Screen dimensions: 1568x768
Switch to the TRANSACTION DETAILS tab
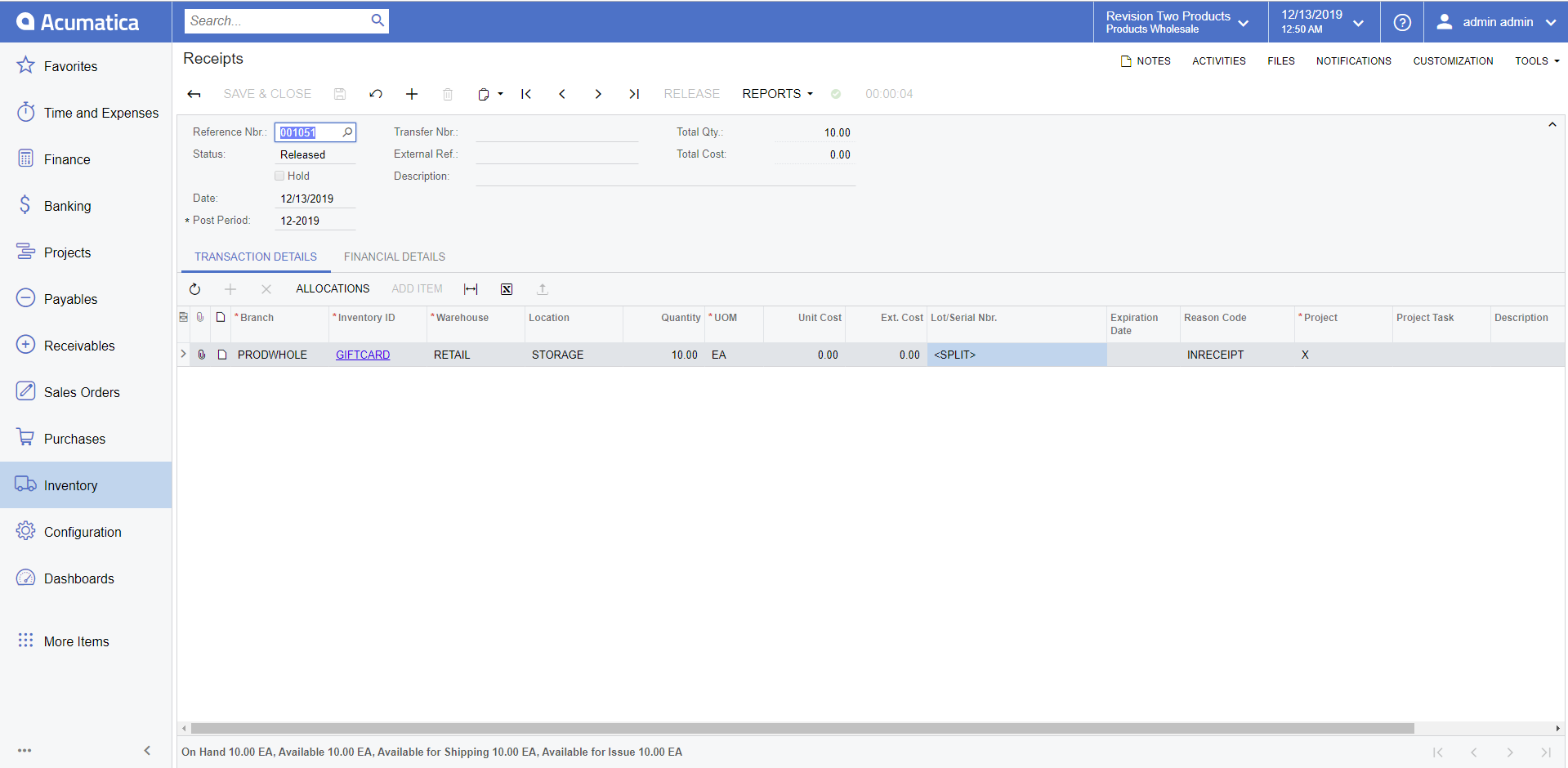256,257
